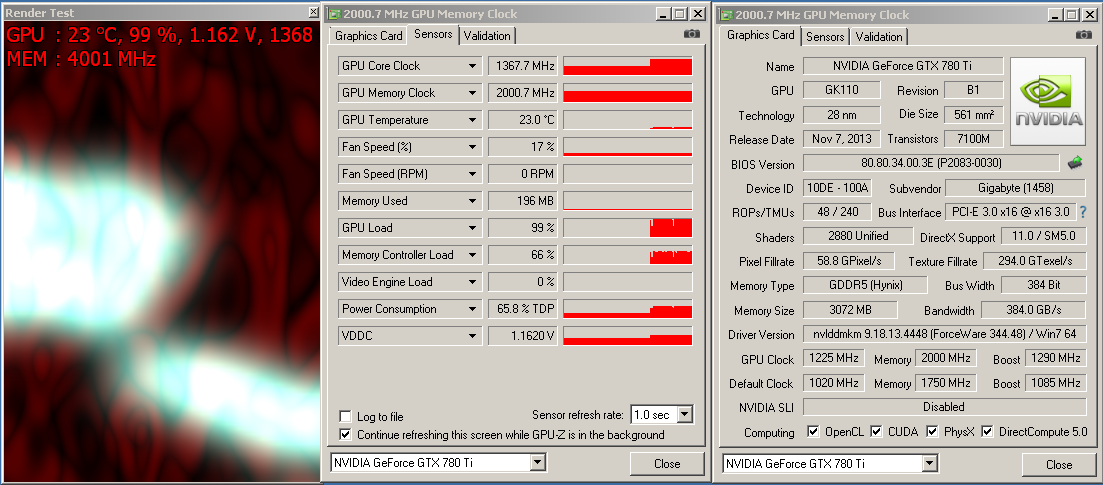Viewport: 1103px width, 485px height.
Task: Open GPU selector dropdown in Graphics Card window
Action: click(930, 463)
